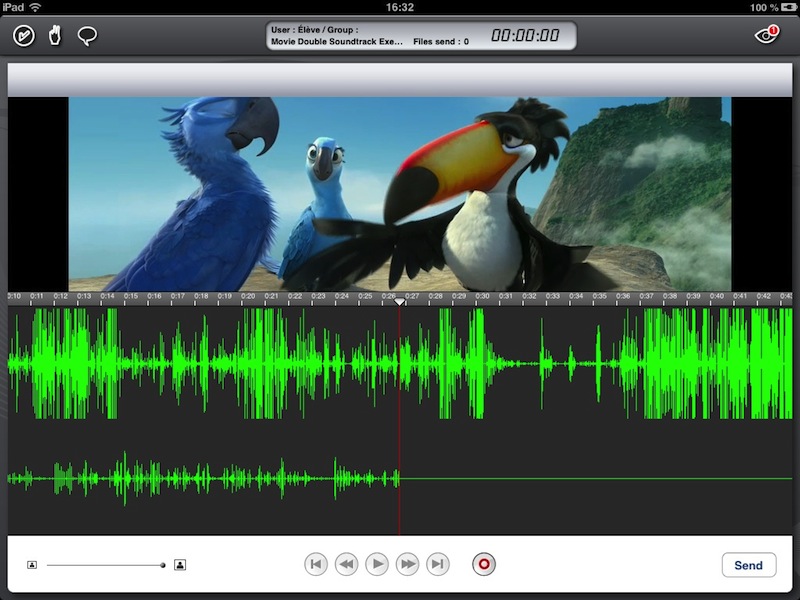Click the large picture icon right of slider
Viewport: 800px width, 600px height.
[180, 565]
